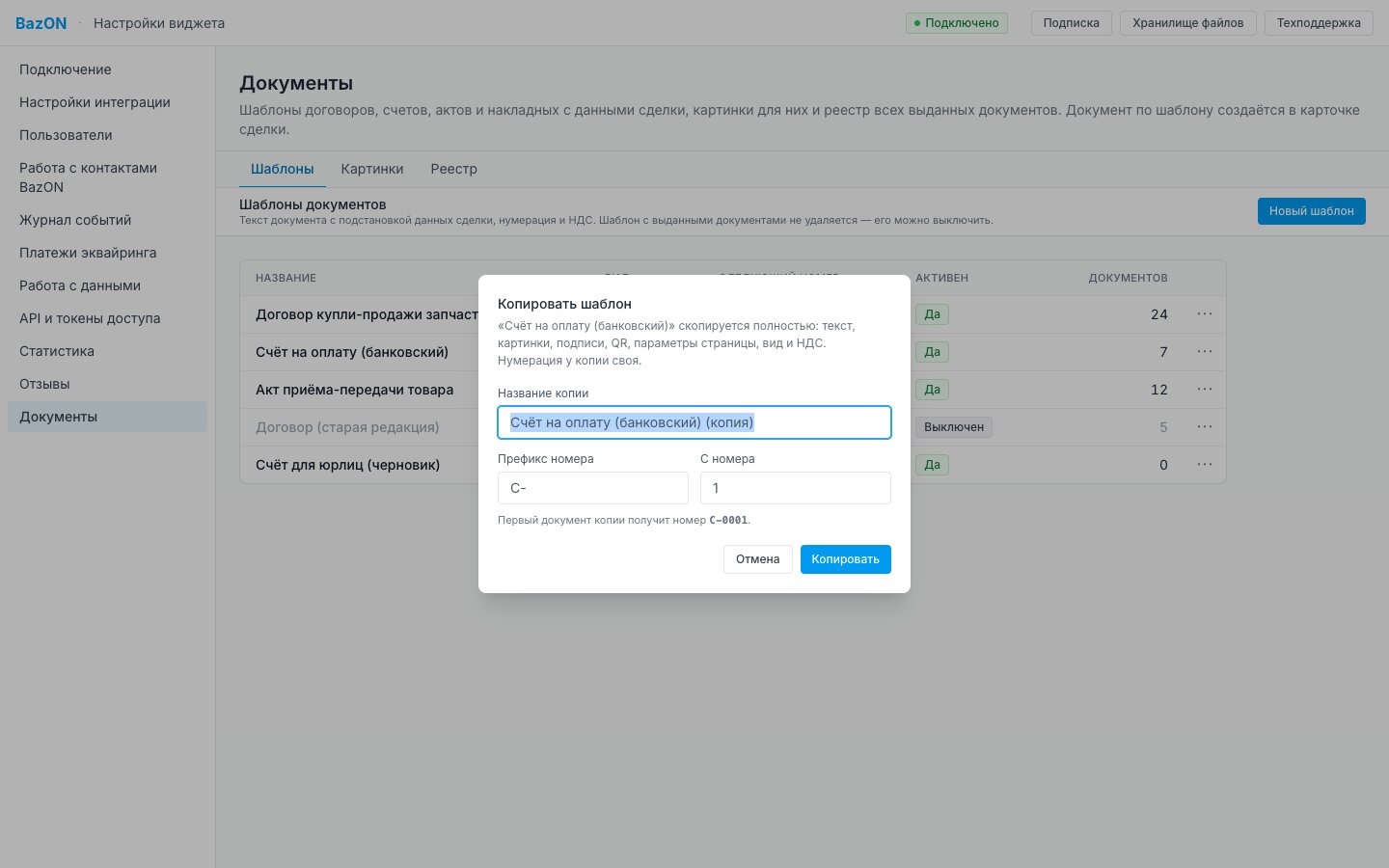Open Хранилище файлов
The image size is (1389, 868).
(1187, 23)
